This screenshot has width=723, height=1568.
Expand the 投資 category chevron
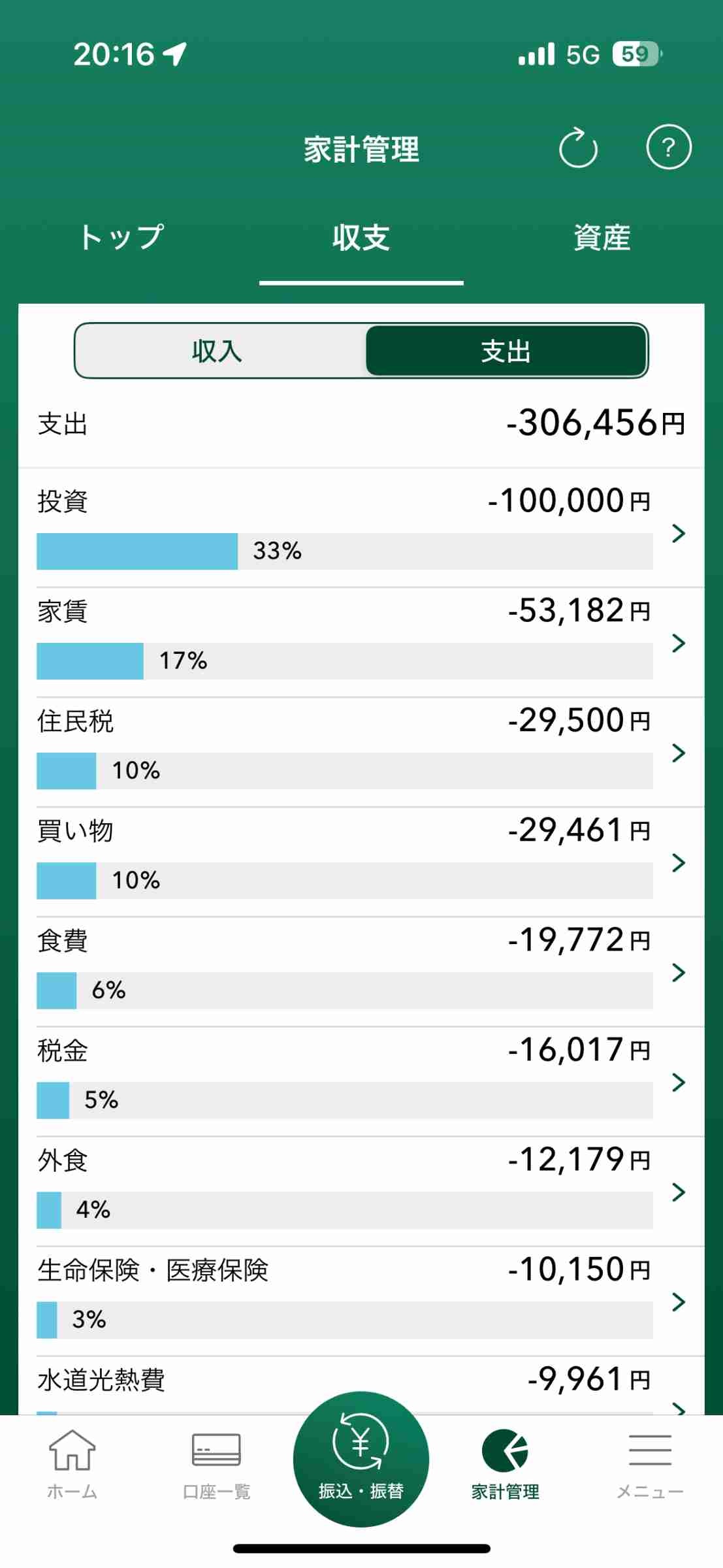pos(679,534)
